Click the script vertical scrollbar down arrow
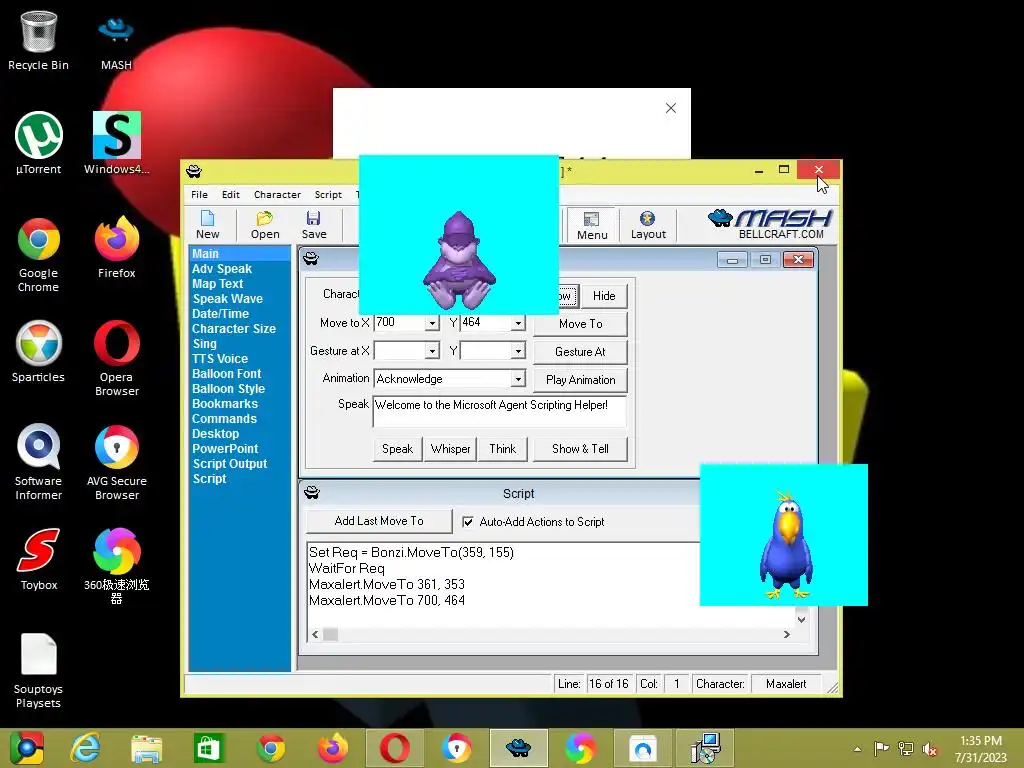 pos(801,618)
